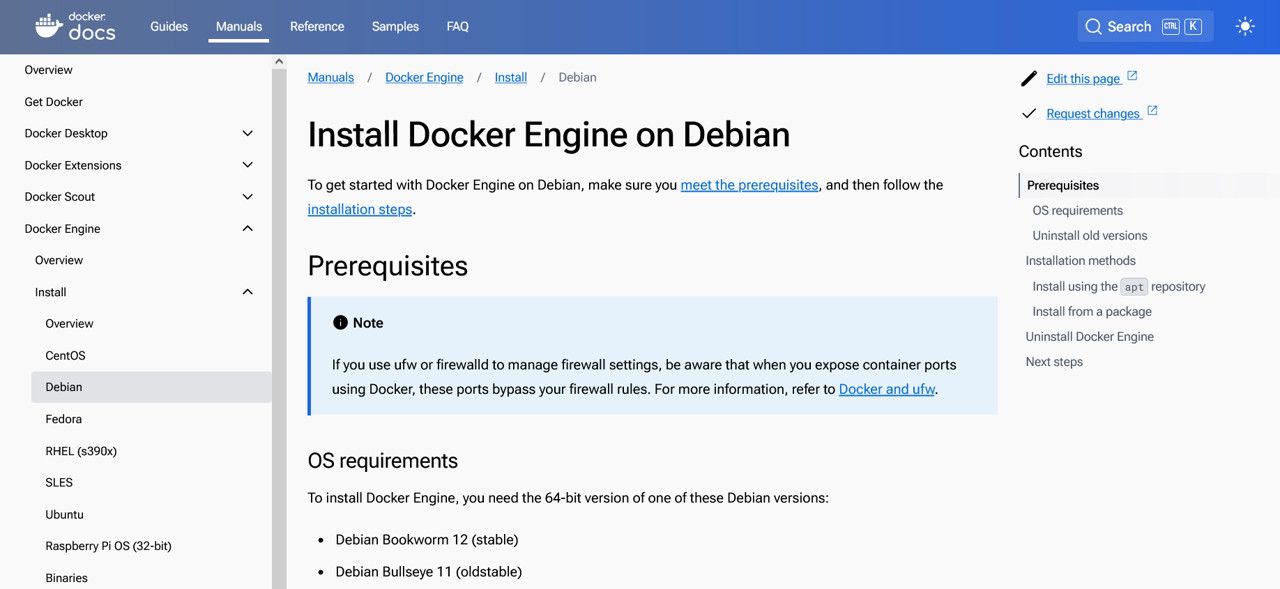The image size is (1280, 589).
Task: Jump to Installation methods in Contents
Action: (1081, 260)
